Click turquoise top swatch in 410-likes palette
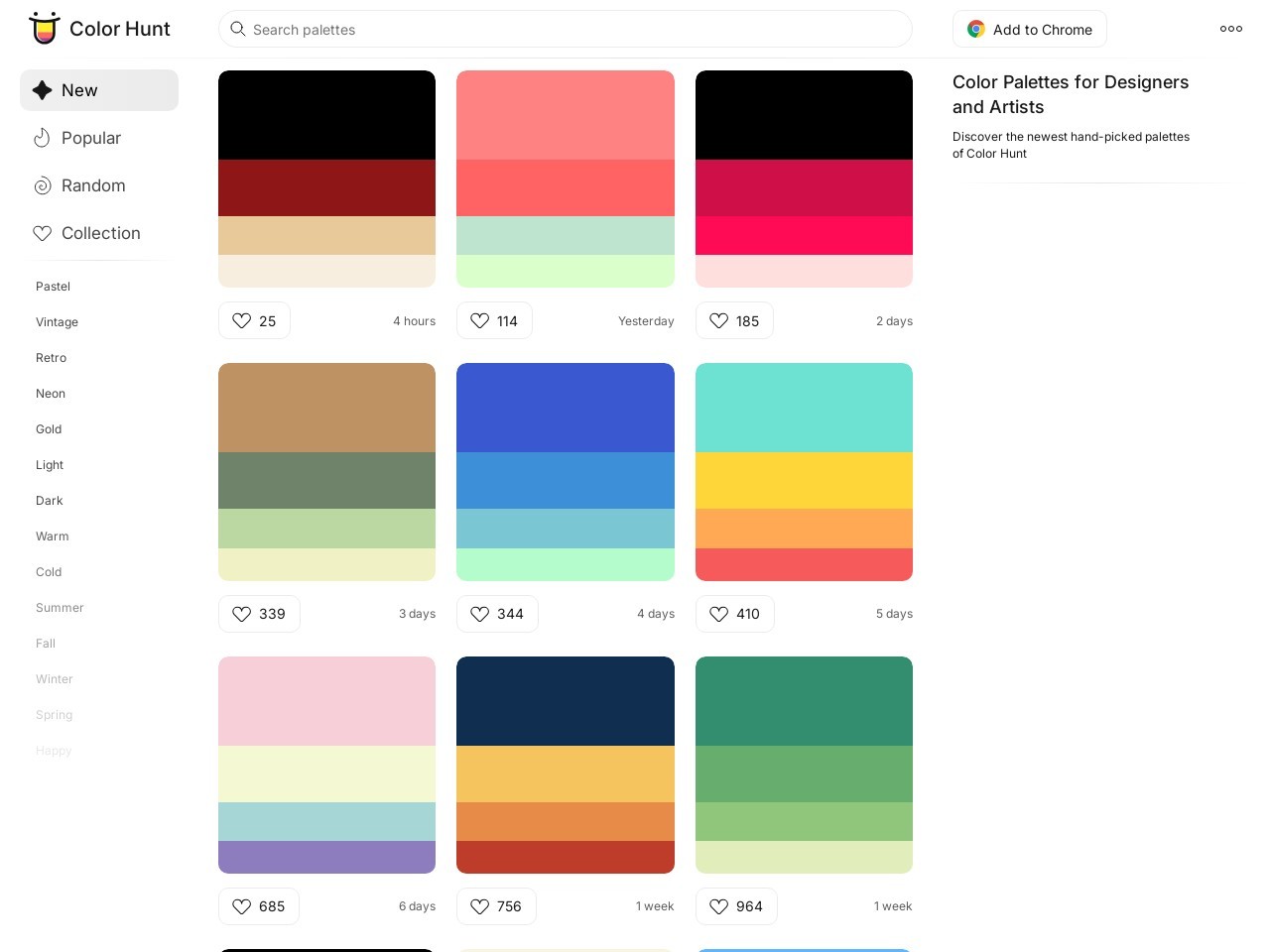Image resolution: width=1270 pixels, height=952 pixels. tap(804, 408)
